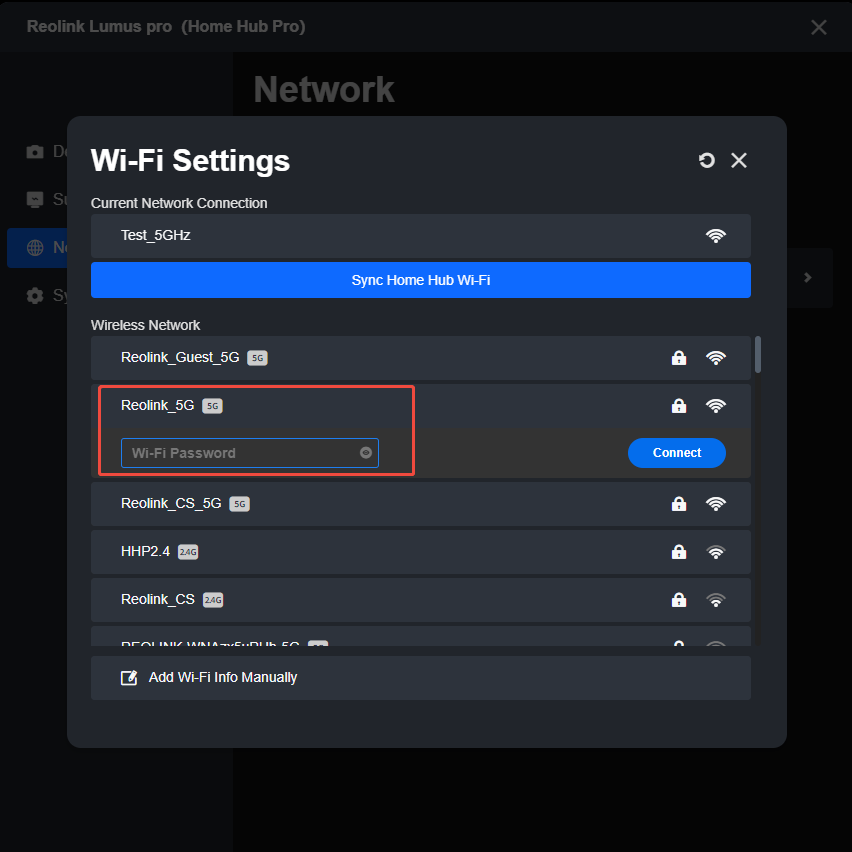Image resolution: width=852 pixels, height=852 pixels.
Task: Open Network tab in background sidebar
Action: [x=38, y=248]
